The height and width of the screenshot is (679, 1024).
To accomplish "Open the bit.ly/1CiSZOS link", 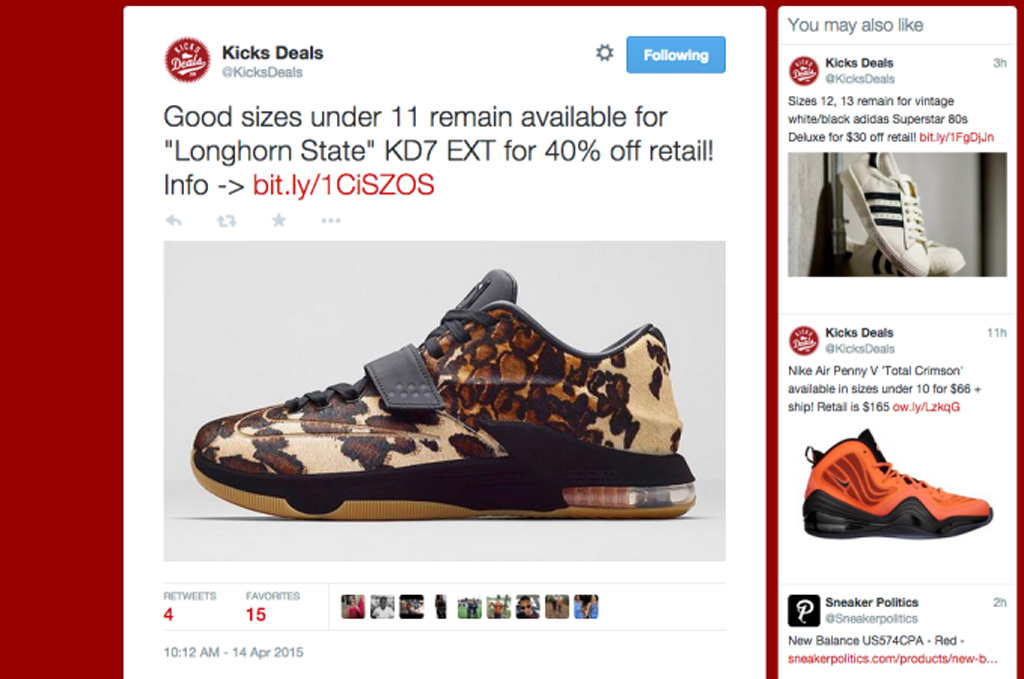I will click(x=344, y=185).
